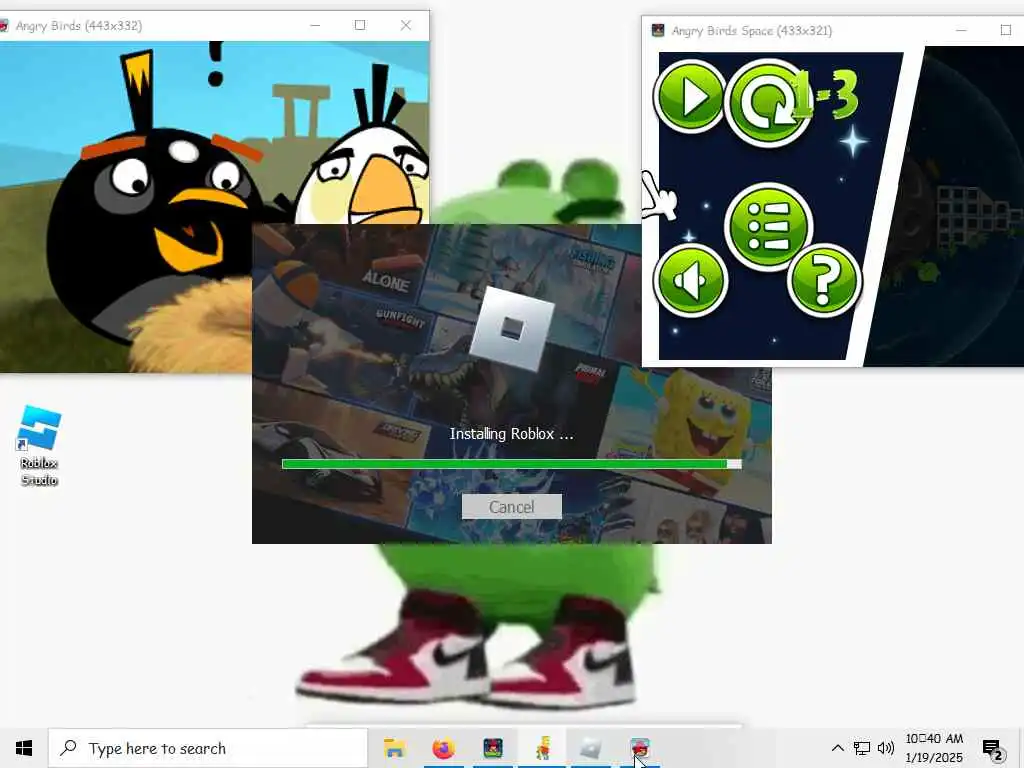The width and height of the screenshot is (1024, 768).
Task: Click the Angry Birds Space window title icon
Action: click(x=658, y=30)
